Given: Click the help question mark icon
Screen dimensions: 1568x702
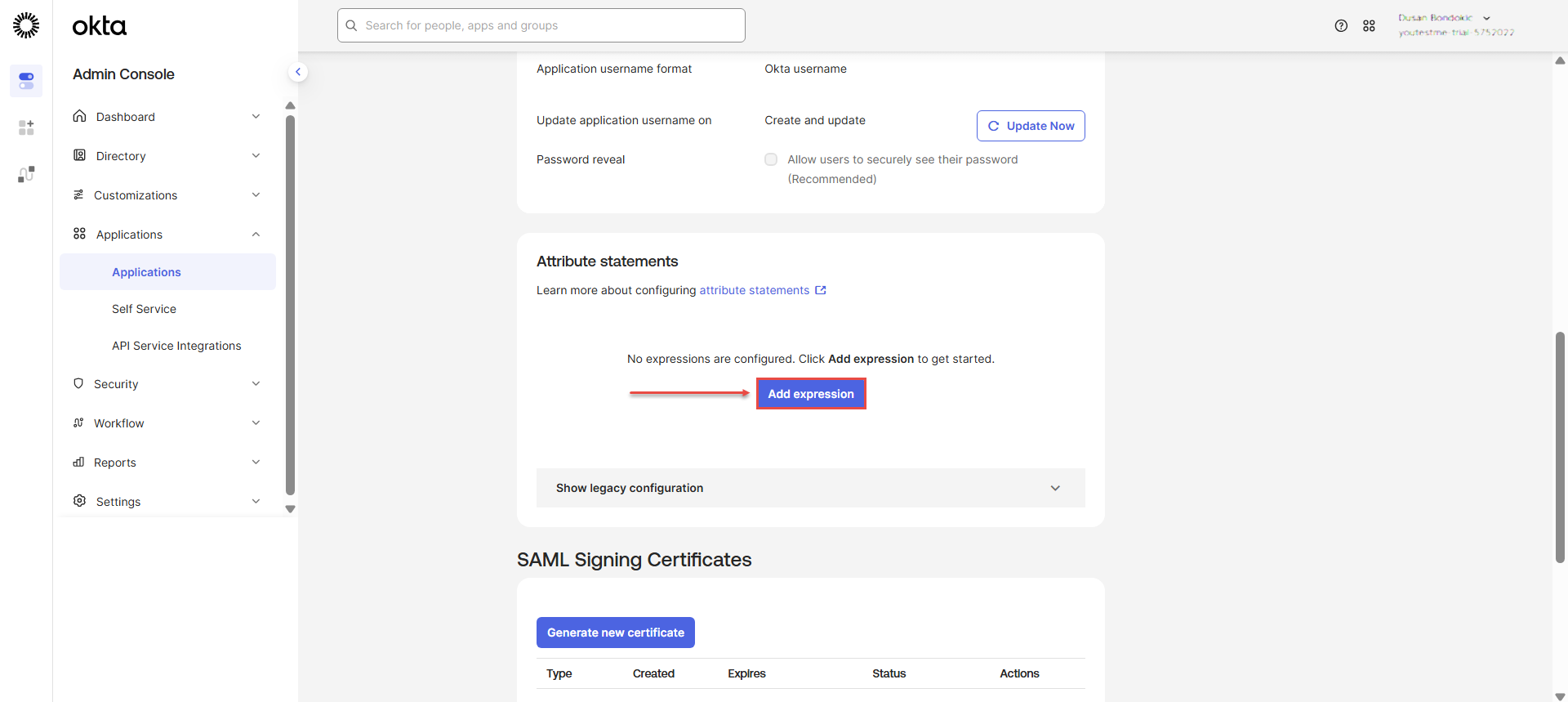Looking at the screenshot, I should (1341, 26).
